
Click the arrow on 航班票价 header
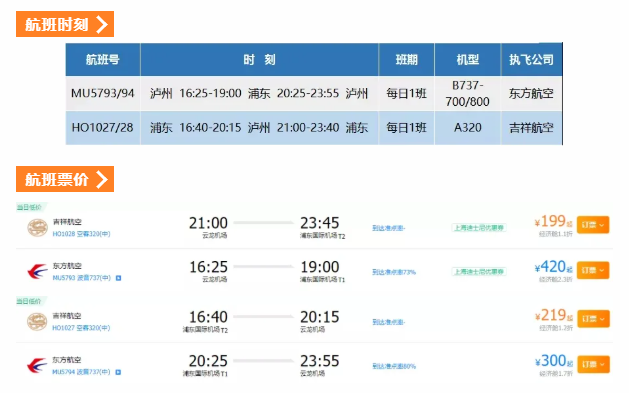pos(102,179)
